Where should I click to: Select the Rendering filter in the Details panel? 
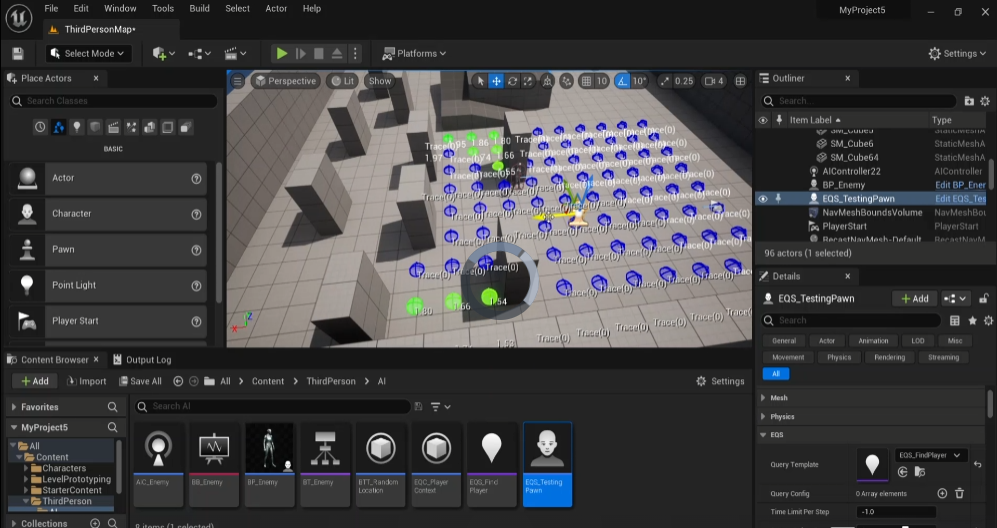(x=890, y=358)
